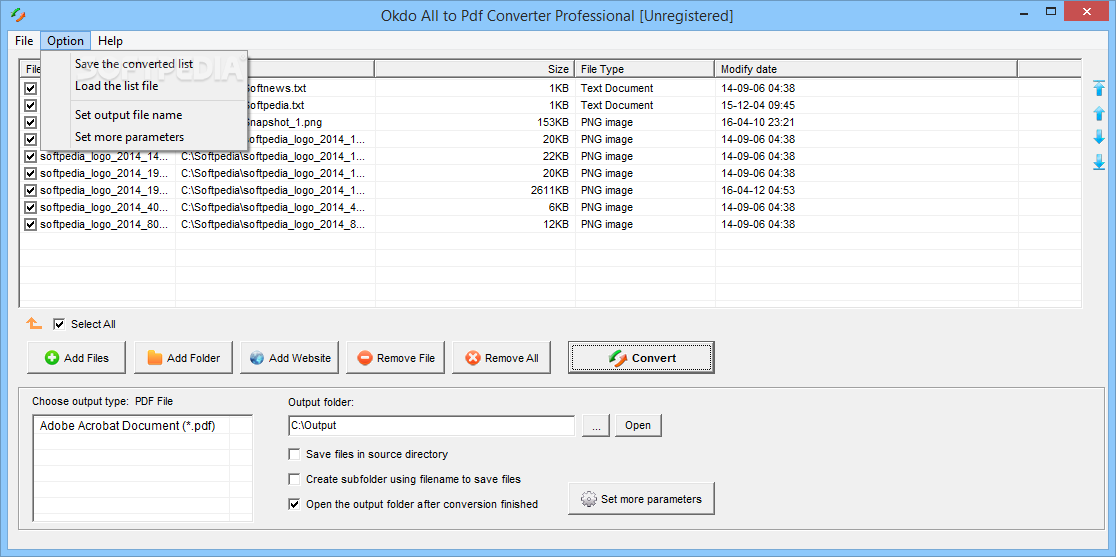The image size is (1116, 557).
Task: Click the Remove File button
Action: point(396,358)
